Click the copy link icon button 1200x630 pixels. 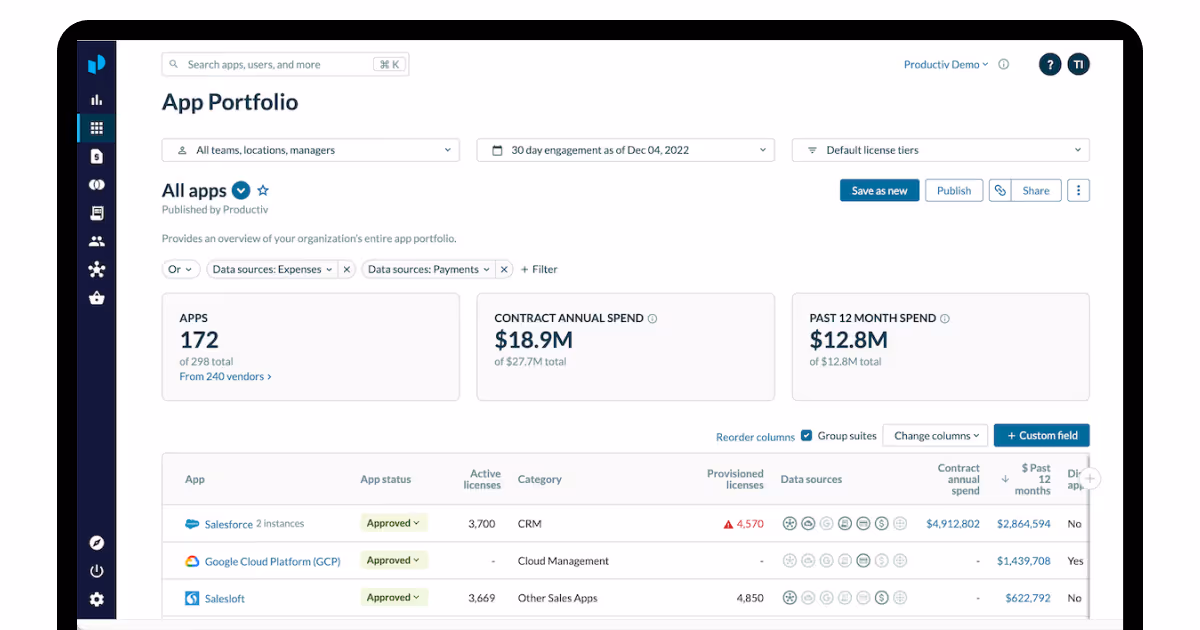(1000, 190)
